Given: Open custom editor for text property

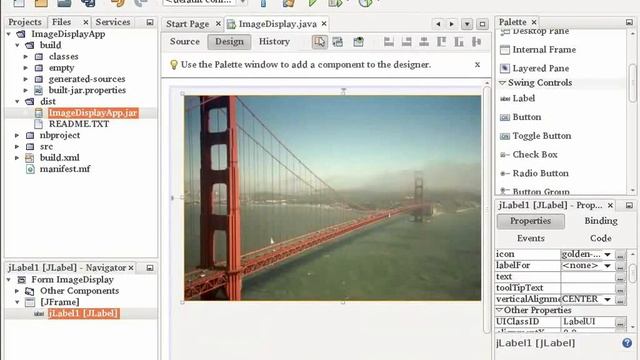Looking at the screenshot, I should (620, 277).
